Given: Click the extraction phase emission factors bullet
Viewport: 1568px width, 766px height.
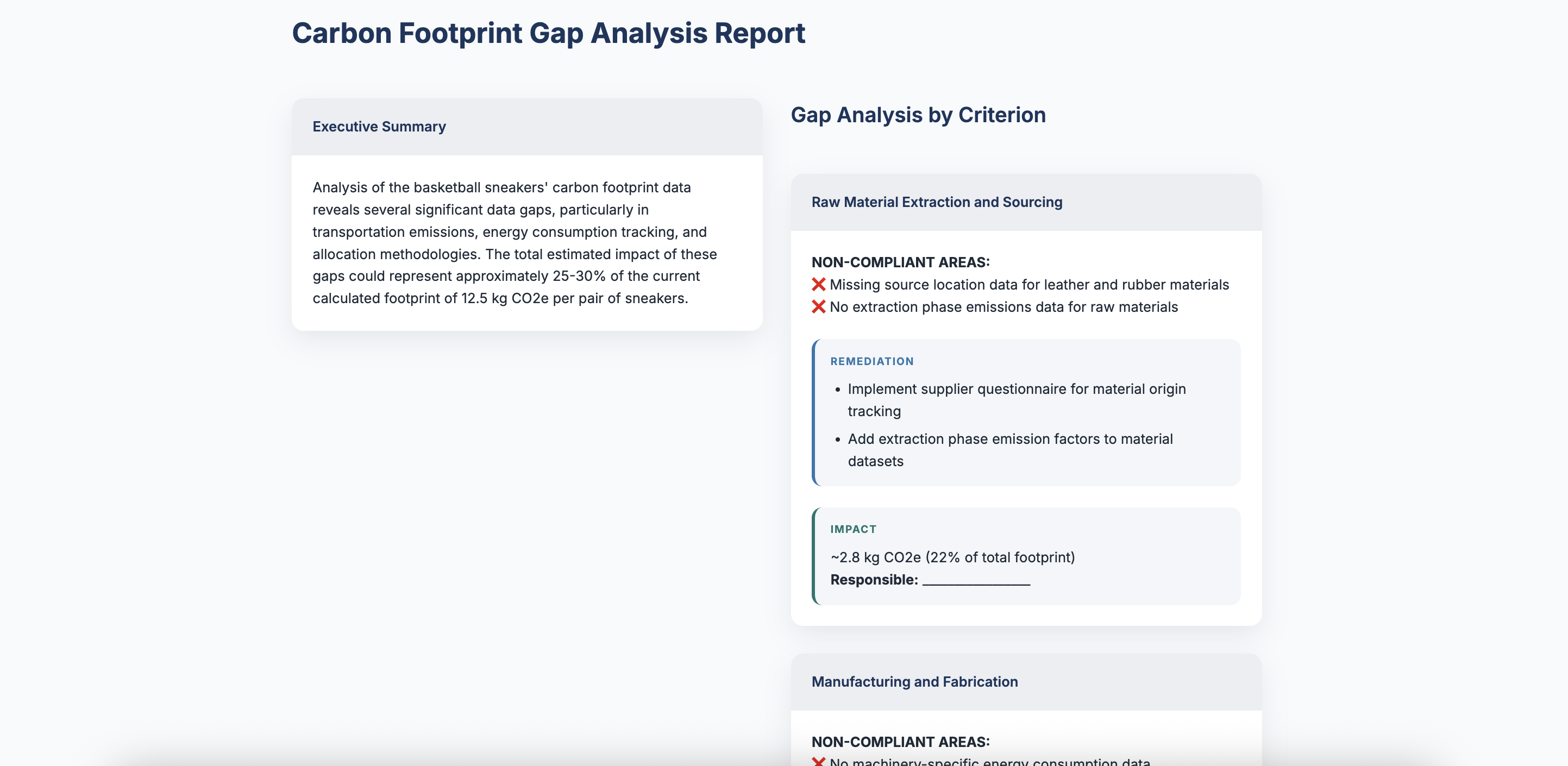Looking at the screenshot, I should pos(1009,450).
